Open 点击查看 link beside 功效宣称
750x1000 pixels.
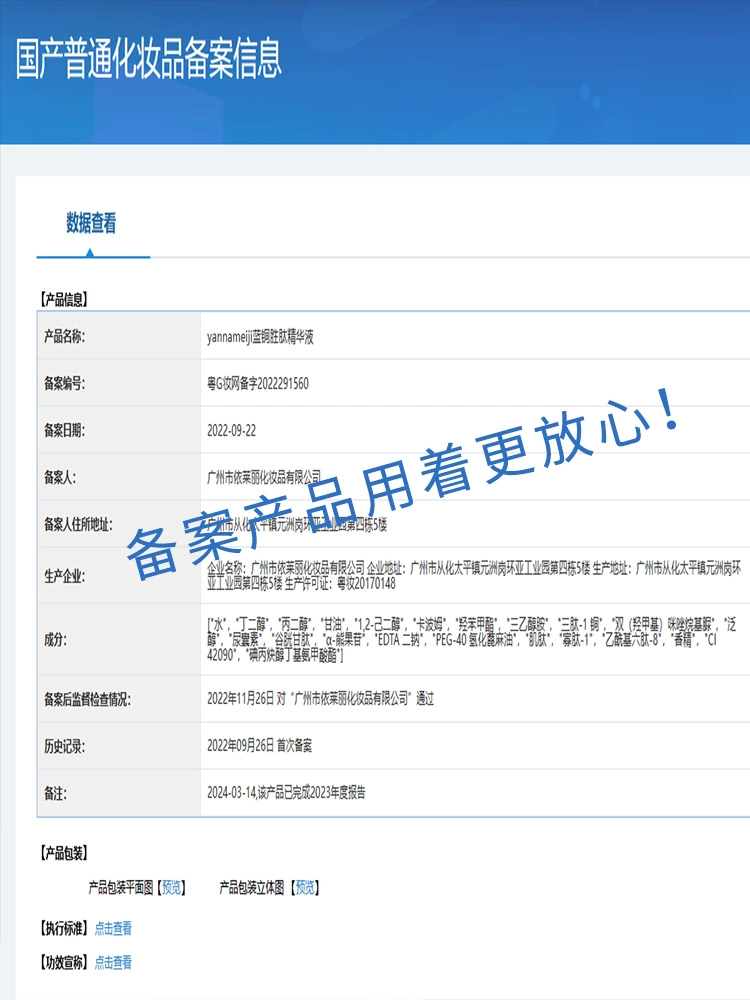coord(113,962)
